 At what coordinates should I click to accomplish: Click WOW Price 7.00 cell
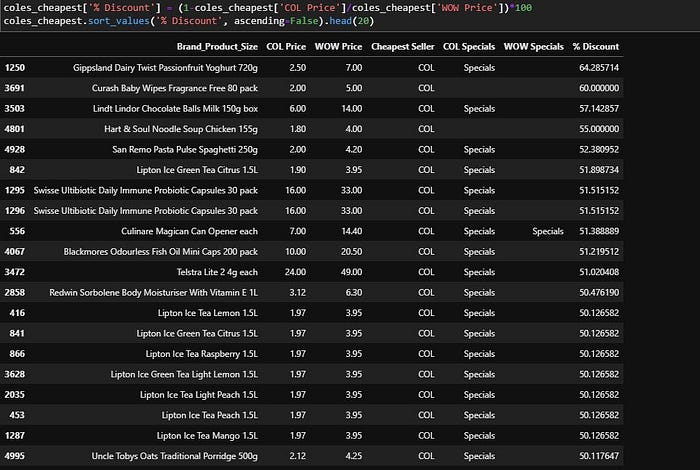click(x=354, y=68)
